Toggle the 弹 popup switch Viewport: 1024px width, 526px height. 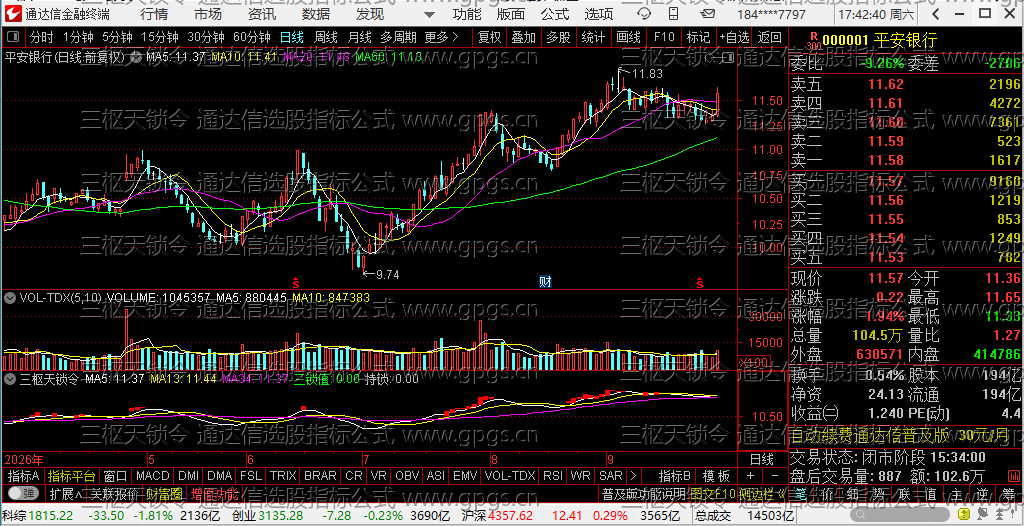coord(24,493)
